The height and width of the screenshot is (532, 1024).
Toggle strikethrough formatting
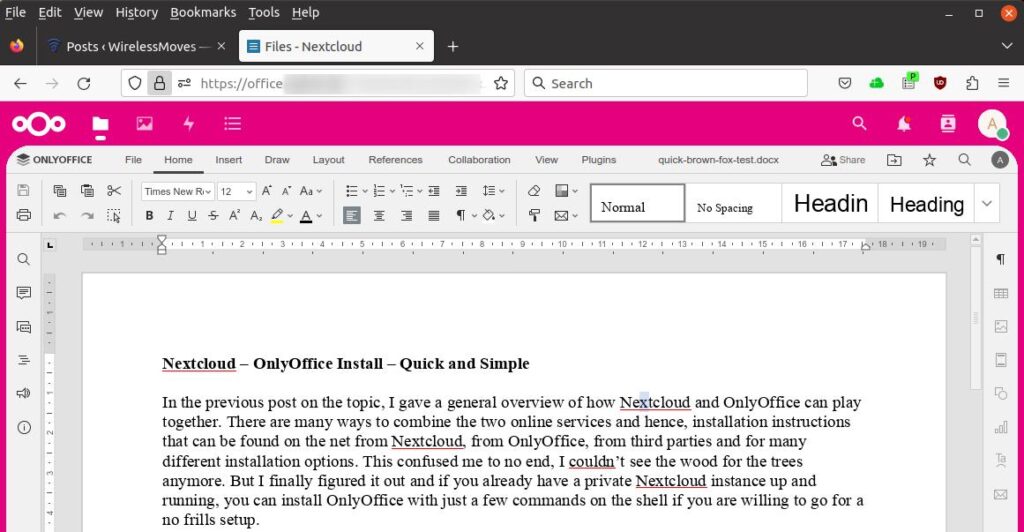pyautogui.click(x=214, y=215)
